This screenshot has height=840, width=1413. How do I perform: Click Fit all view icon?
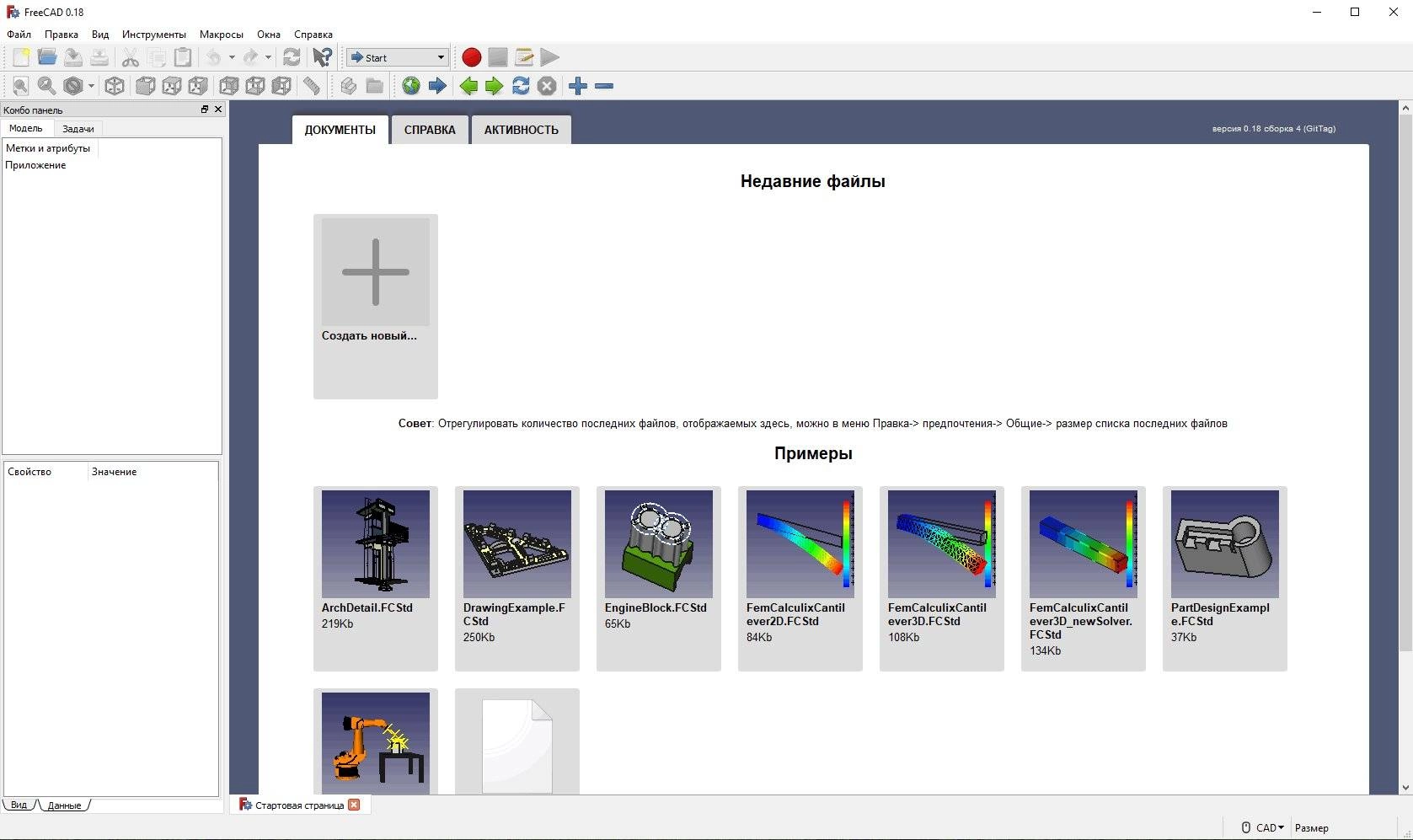[21, 86]
